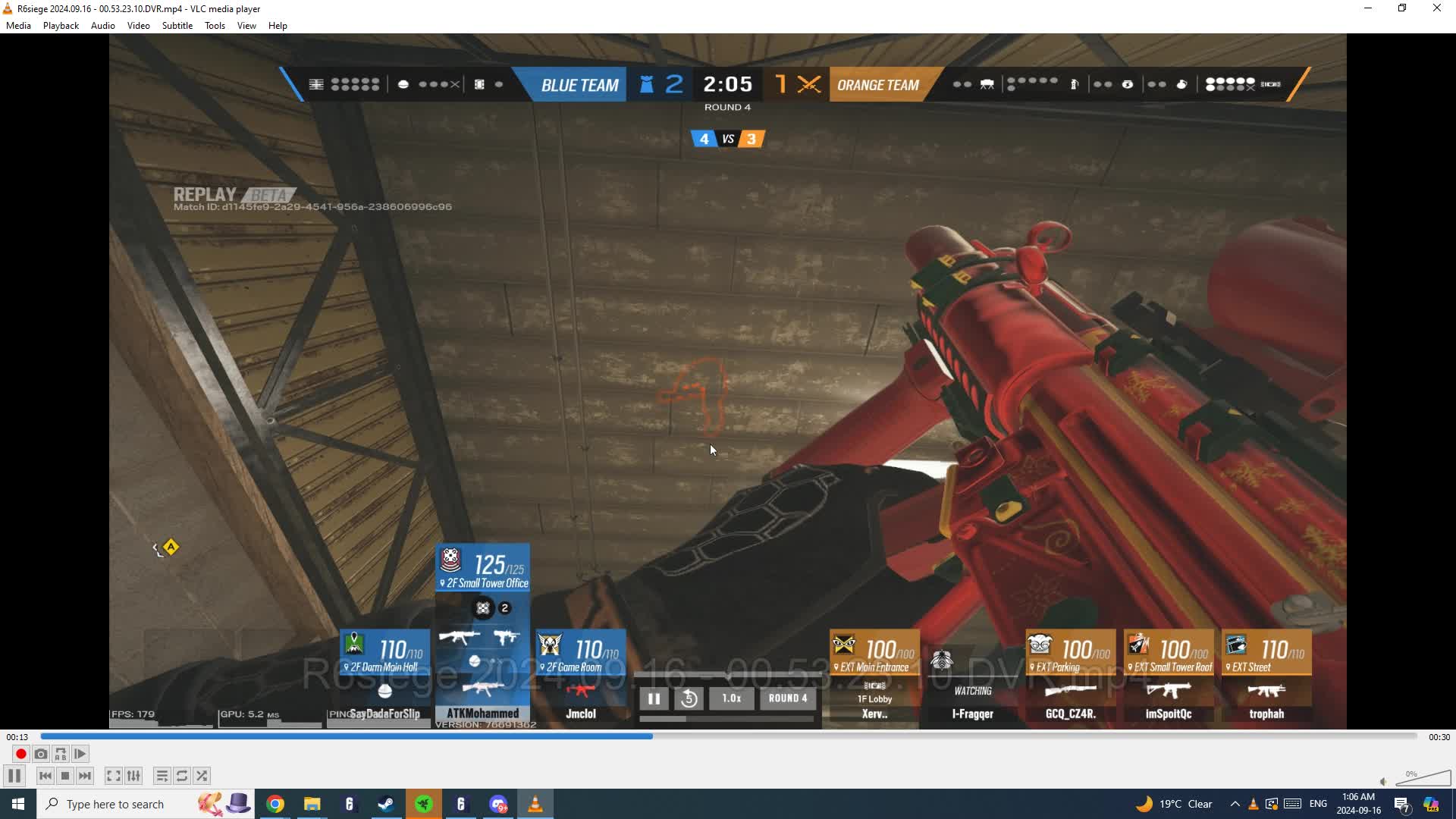Activate frame-by-frame playback icon

tap(80, 754)
